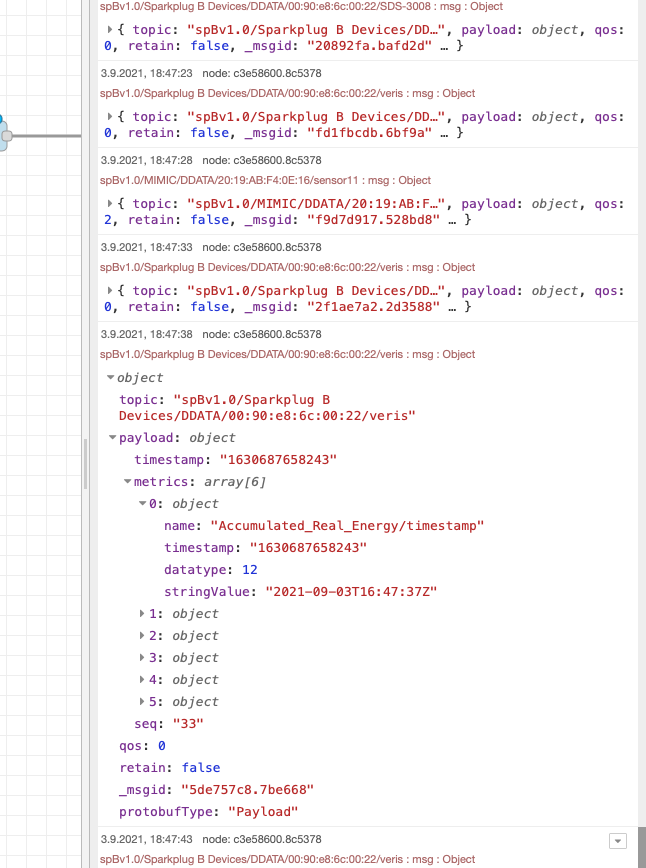Expand the message with _msgid "2f1ae7a2.2d3588"
This screenshot has height=868, width=646.
pyautogui.click(x=110, y=291)
